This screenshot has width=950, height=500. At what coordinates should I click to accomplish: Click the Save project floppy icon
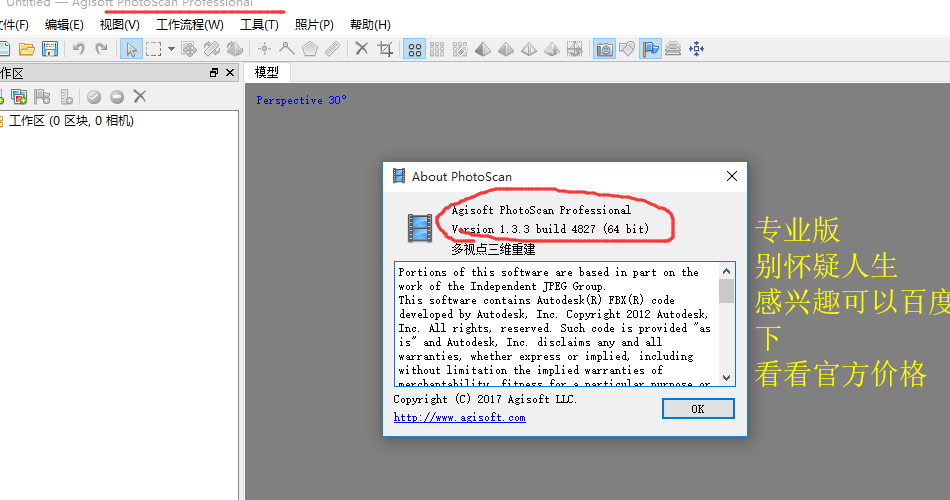(x=50, y=49)
